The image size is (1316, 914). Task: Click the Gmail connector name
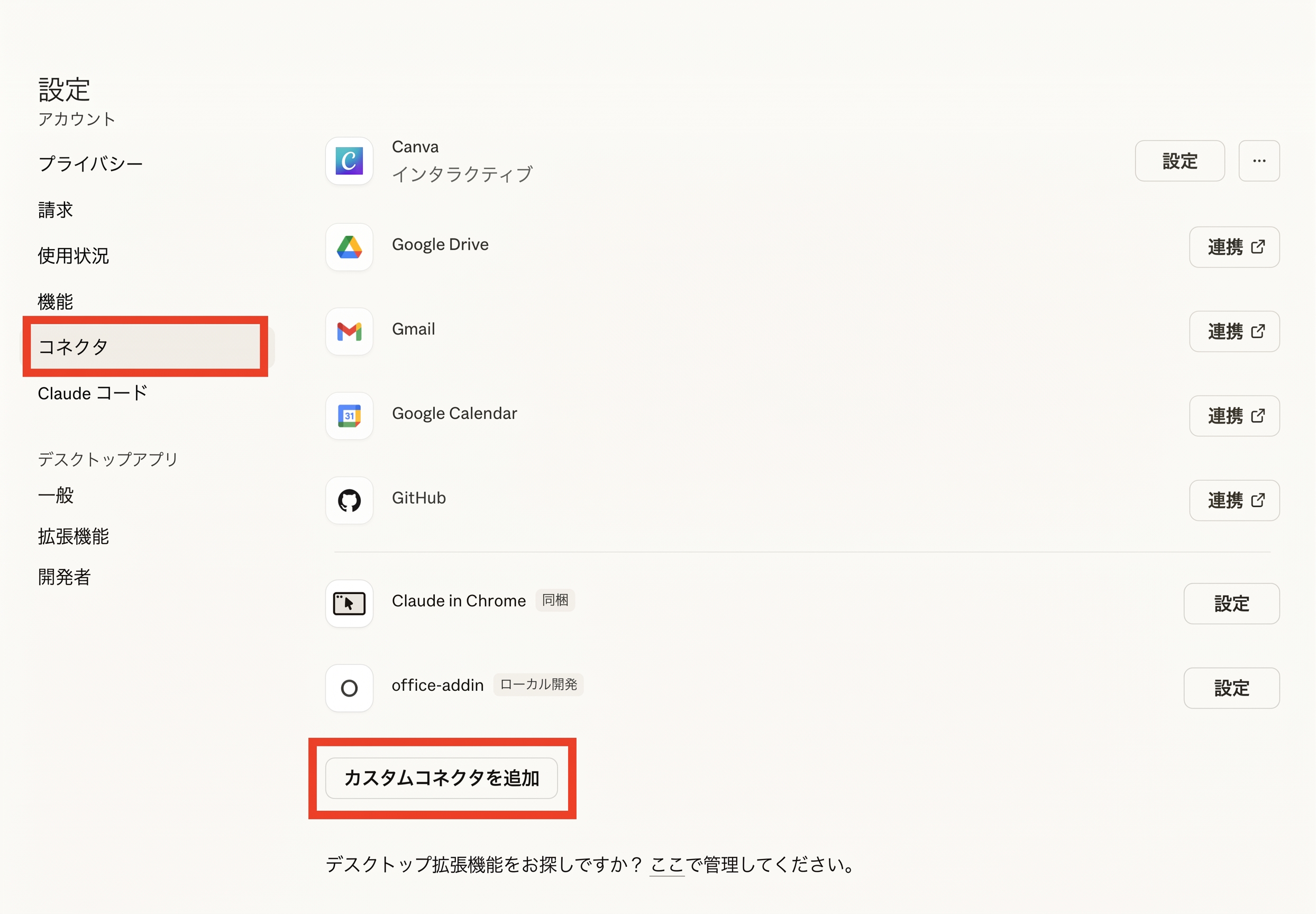point(414,330)
